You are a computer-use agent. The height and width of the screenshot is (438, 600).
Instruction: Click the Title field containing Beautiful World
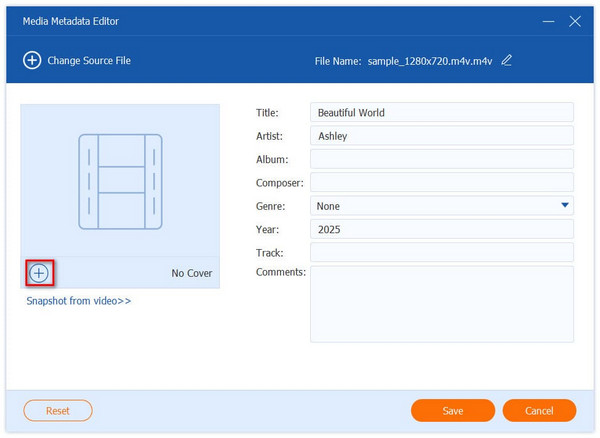[x=441, y=113]
